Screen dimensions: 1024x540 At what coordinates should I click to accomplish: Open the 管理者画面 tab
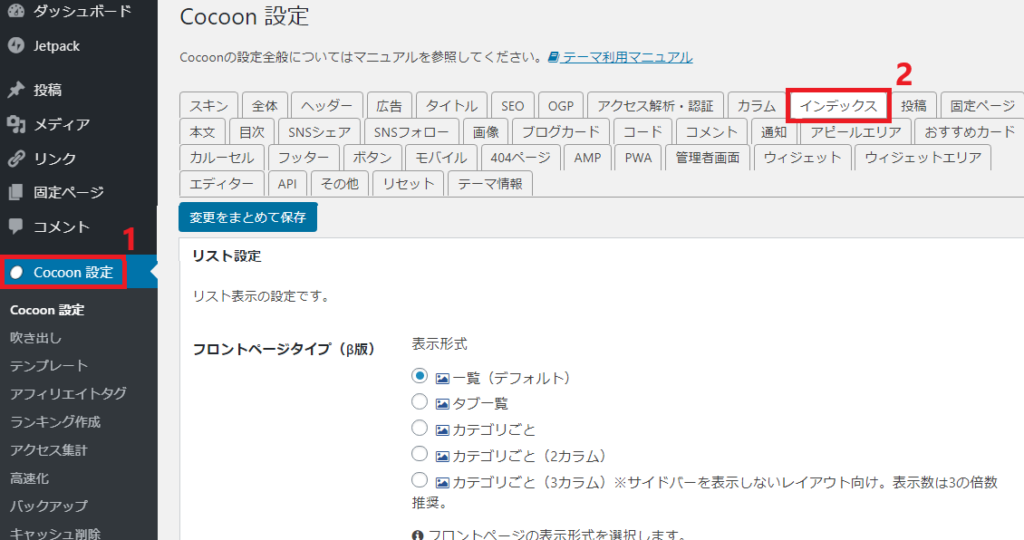[x=707, y=157]
